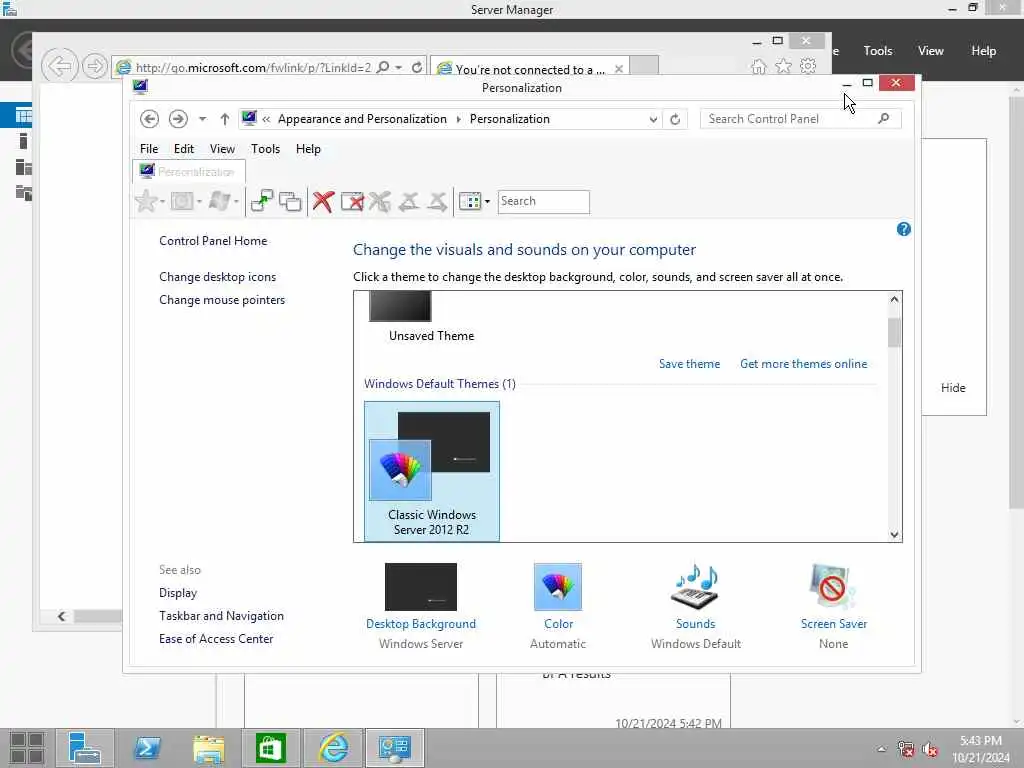Viewport: 1024px width, 768px height.
Task: Select Classic Windows Server 2012 R2 theme
Action: (x=432, y=472)
